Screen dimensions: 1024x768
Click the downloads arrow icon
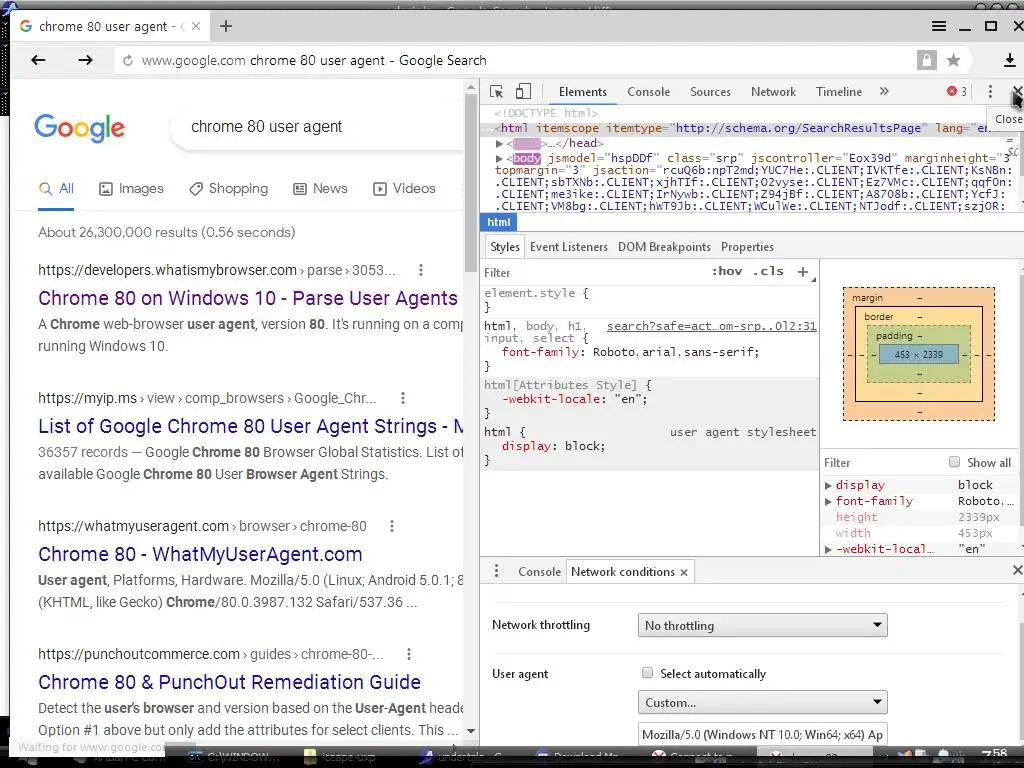coord(1009,60)
